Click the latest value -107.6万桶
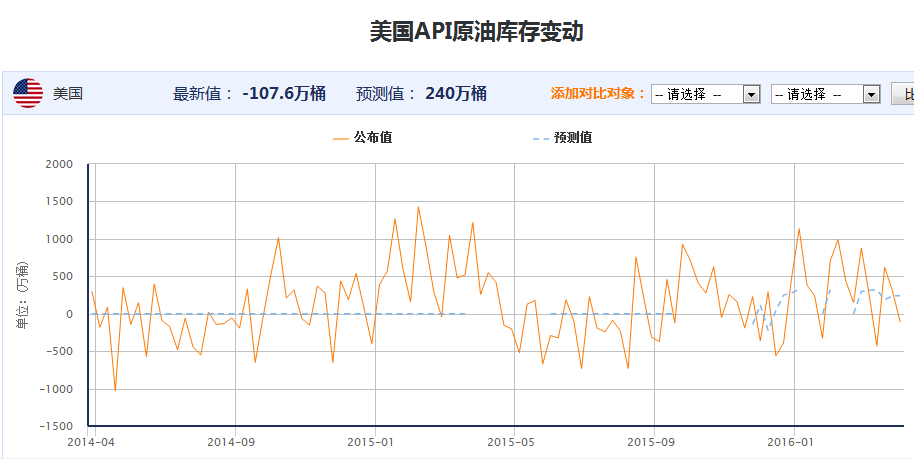This screenshot has width=914, height=459. [284, 93]
